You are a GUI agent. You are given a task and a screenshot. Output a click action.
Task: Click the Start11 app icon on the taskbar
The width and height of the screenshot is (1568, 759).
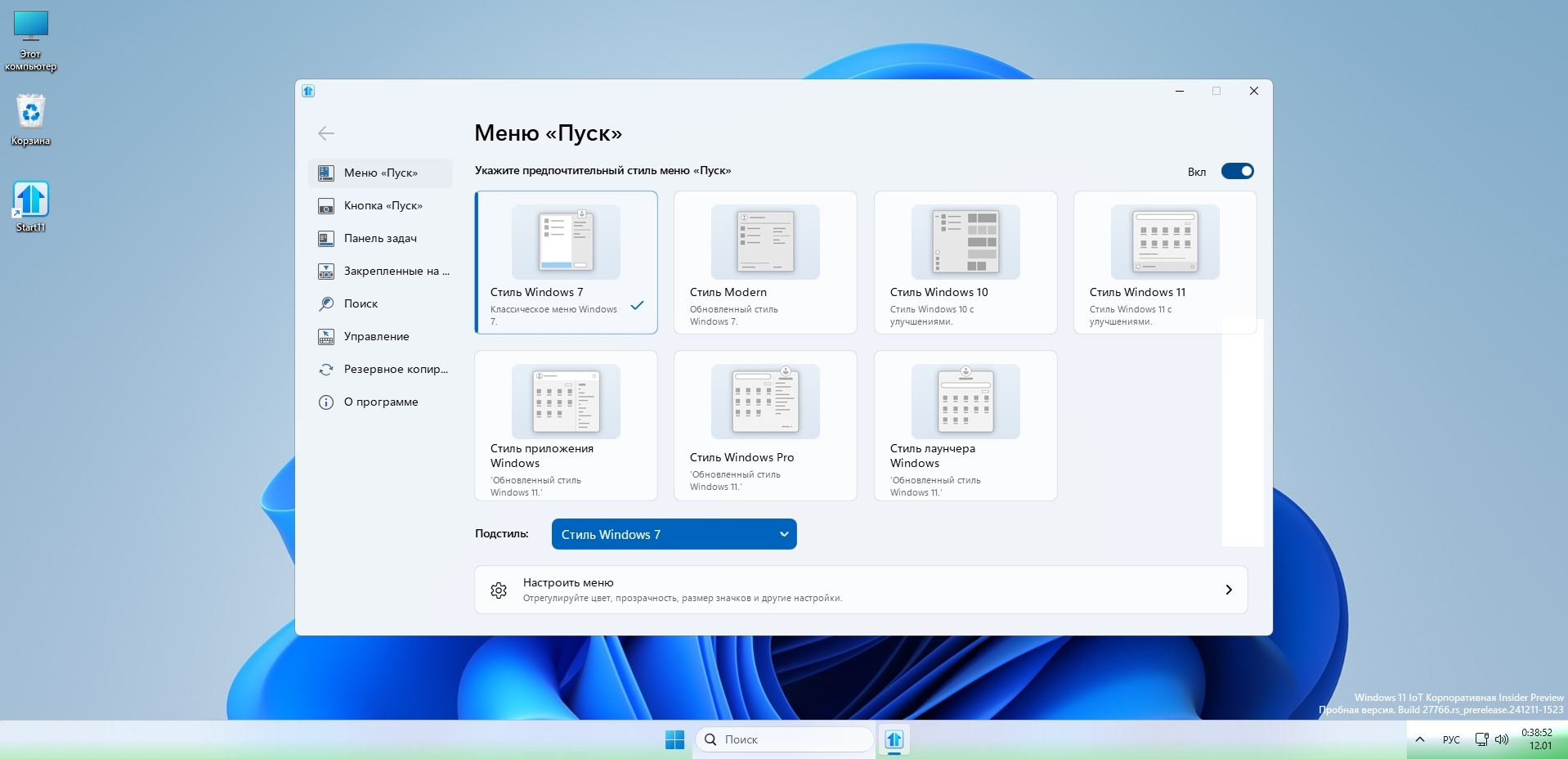click(894, 739)
